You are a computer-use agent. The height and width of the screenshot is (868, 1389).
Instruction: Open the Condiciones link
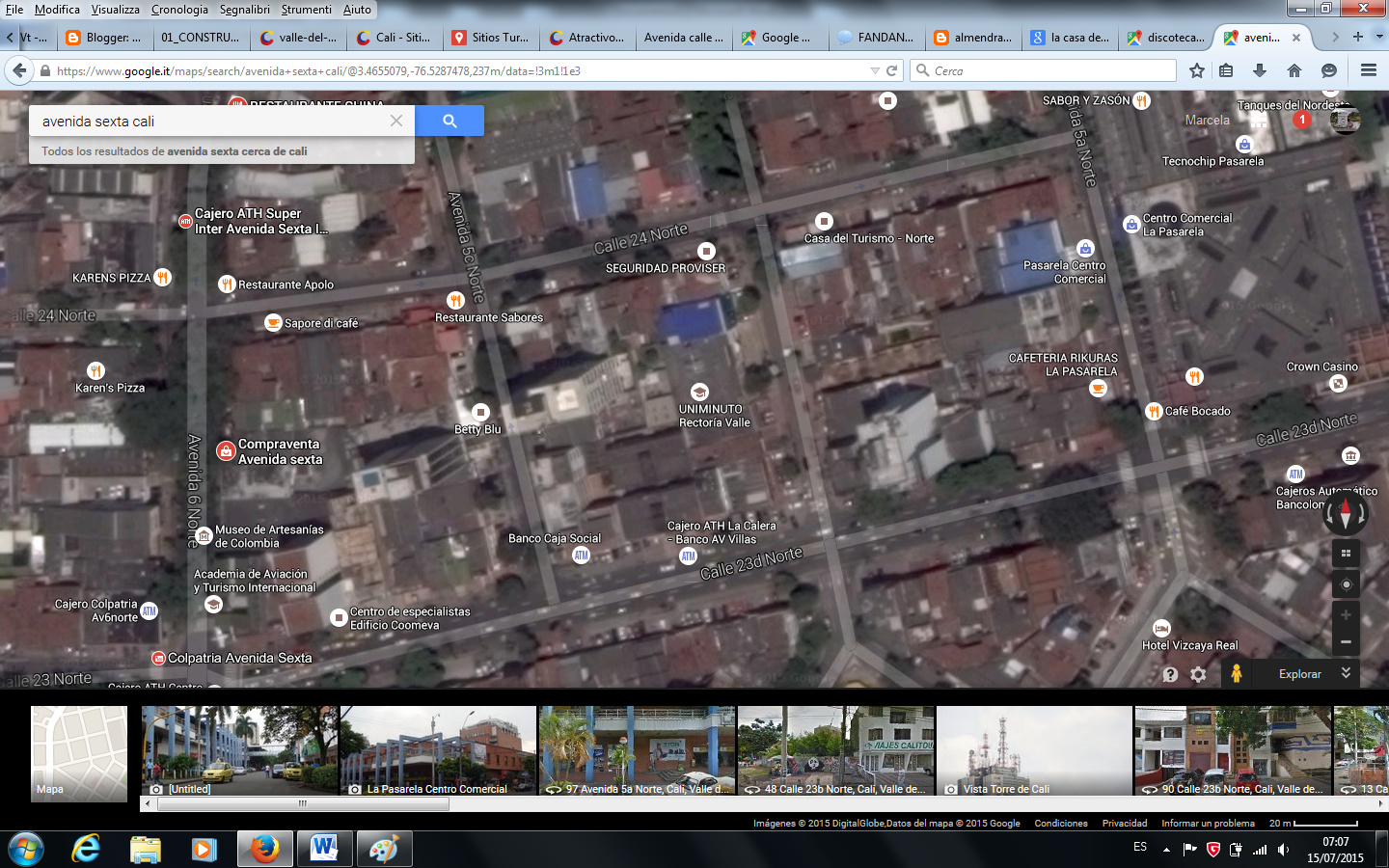pyautogui.click(x=1061, y=824)
